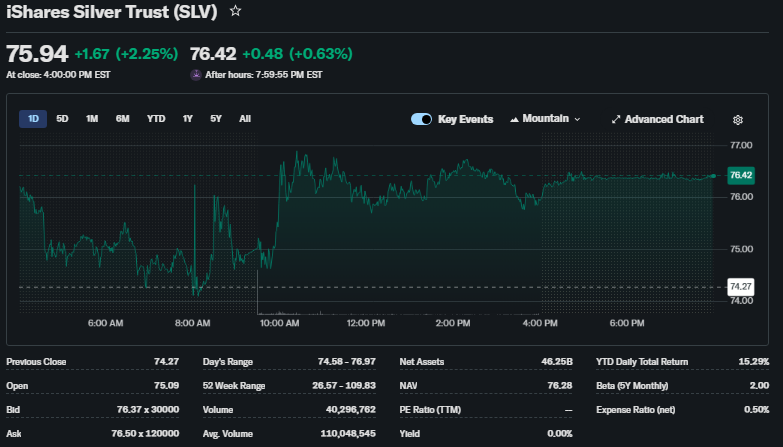Switch to the 5D range

click(x=62, y=119)
